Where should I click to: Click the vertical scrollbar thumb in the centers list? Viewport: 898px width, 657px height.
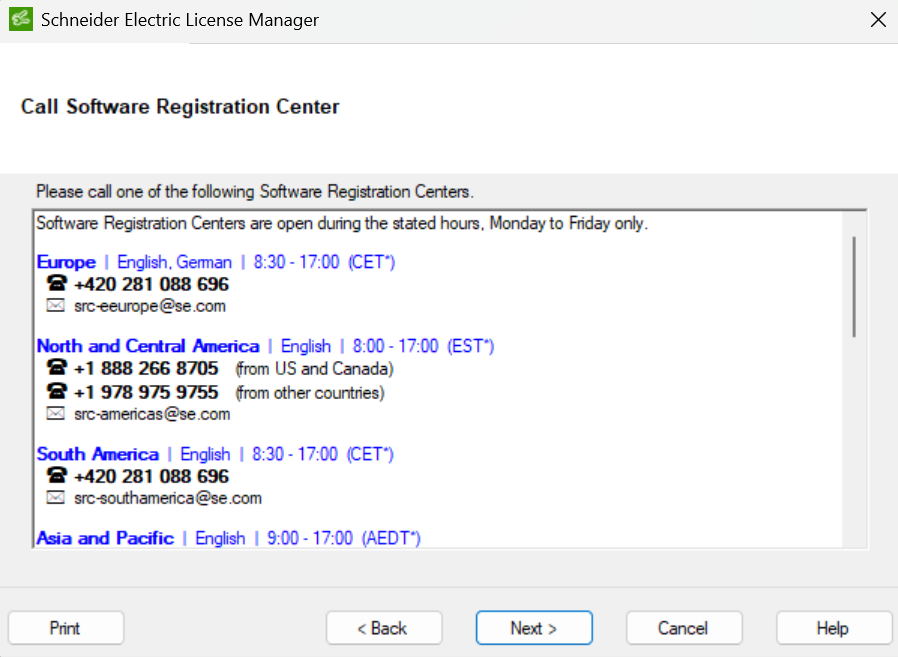point(854,286)
